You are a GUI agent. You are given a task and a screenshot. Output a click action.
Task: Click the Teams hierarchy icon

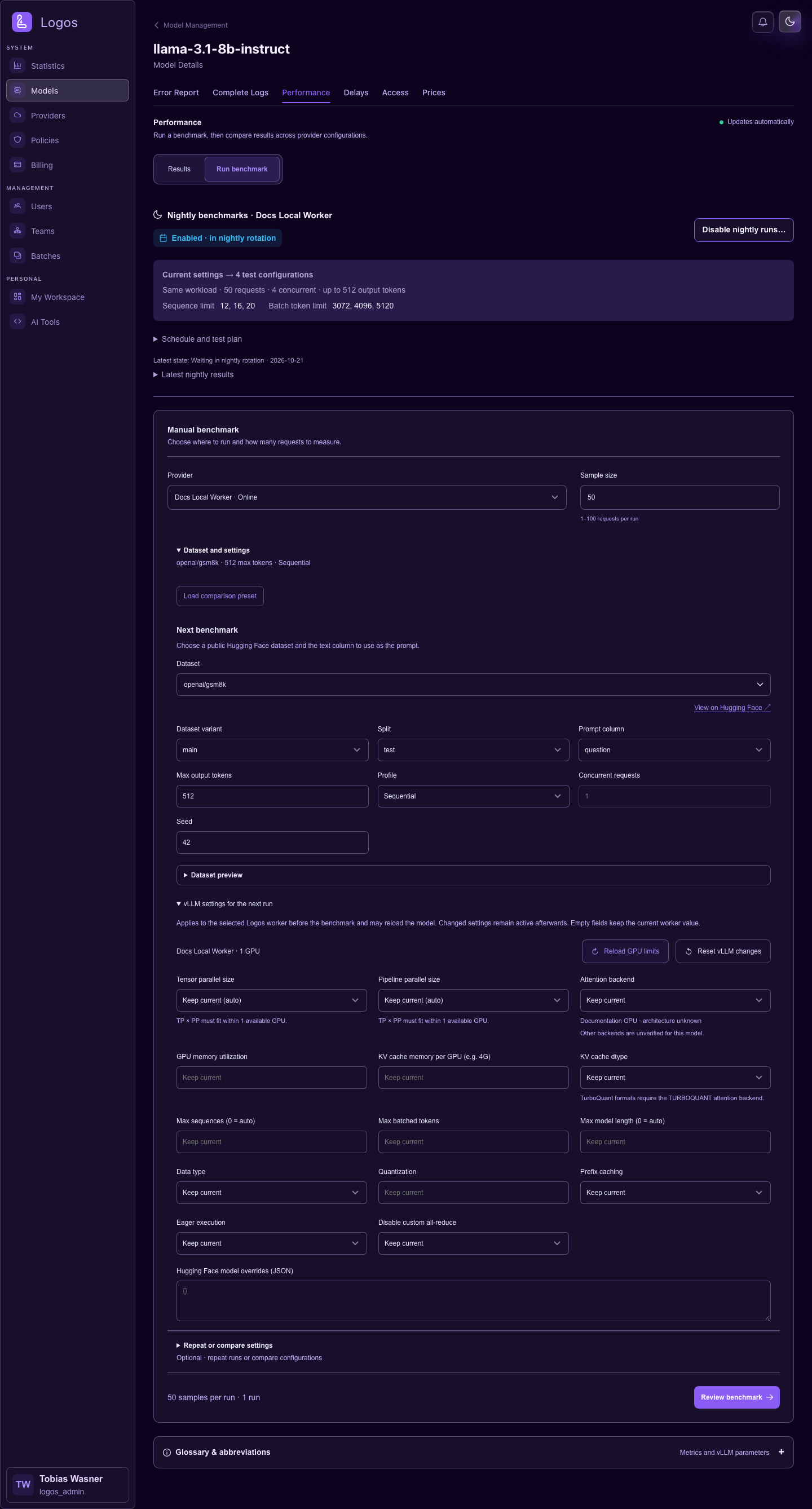[x=17, y=231]
